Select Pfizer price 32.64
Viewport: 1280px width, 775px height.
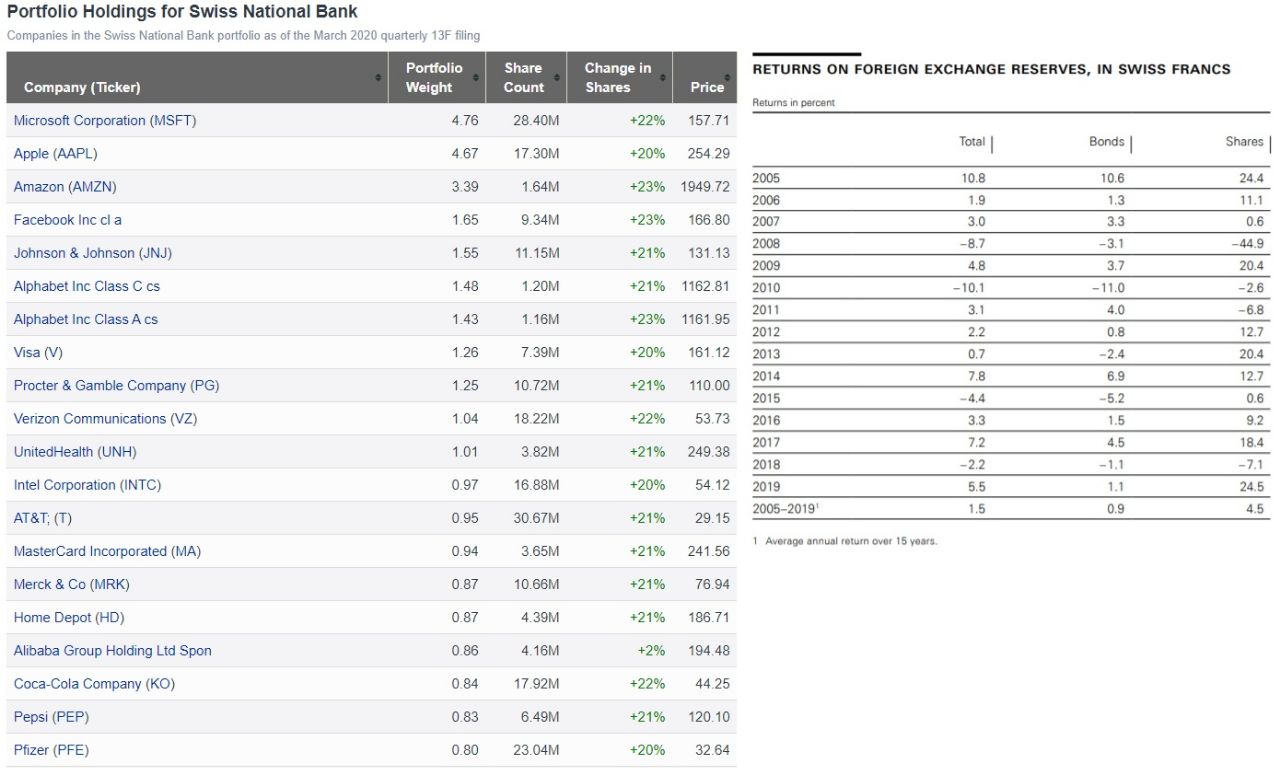(712, 749)
